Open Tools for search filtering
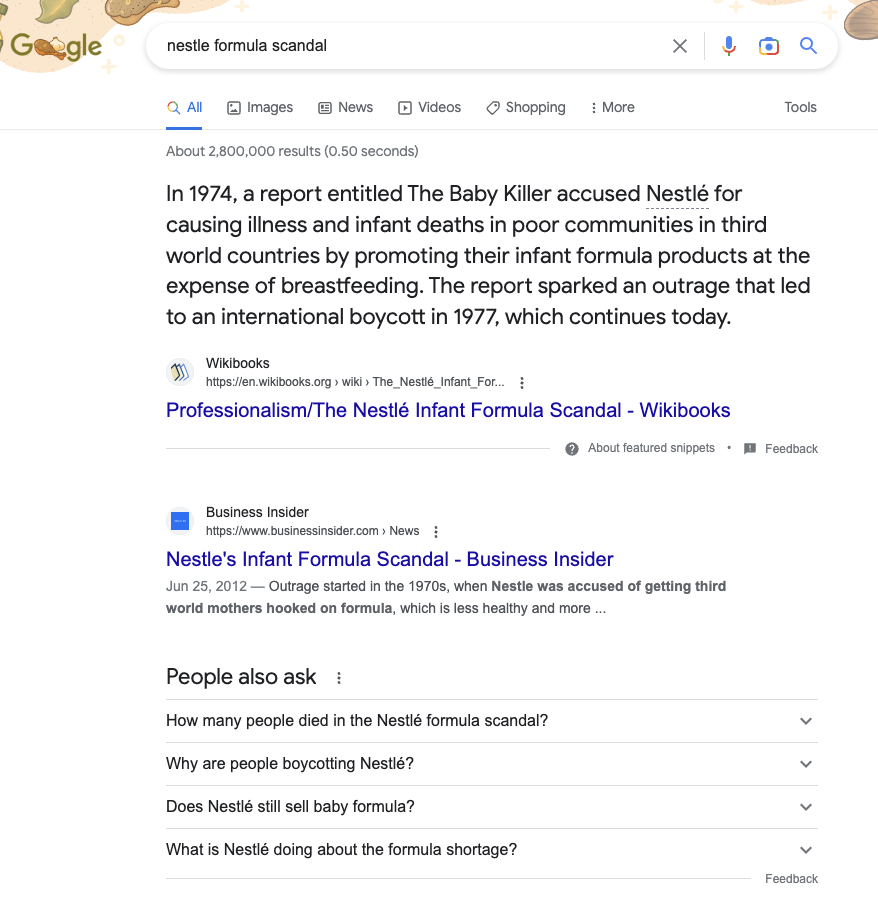 [x=800, y=107]
